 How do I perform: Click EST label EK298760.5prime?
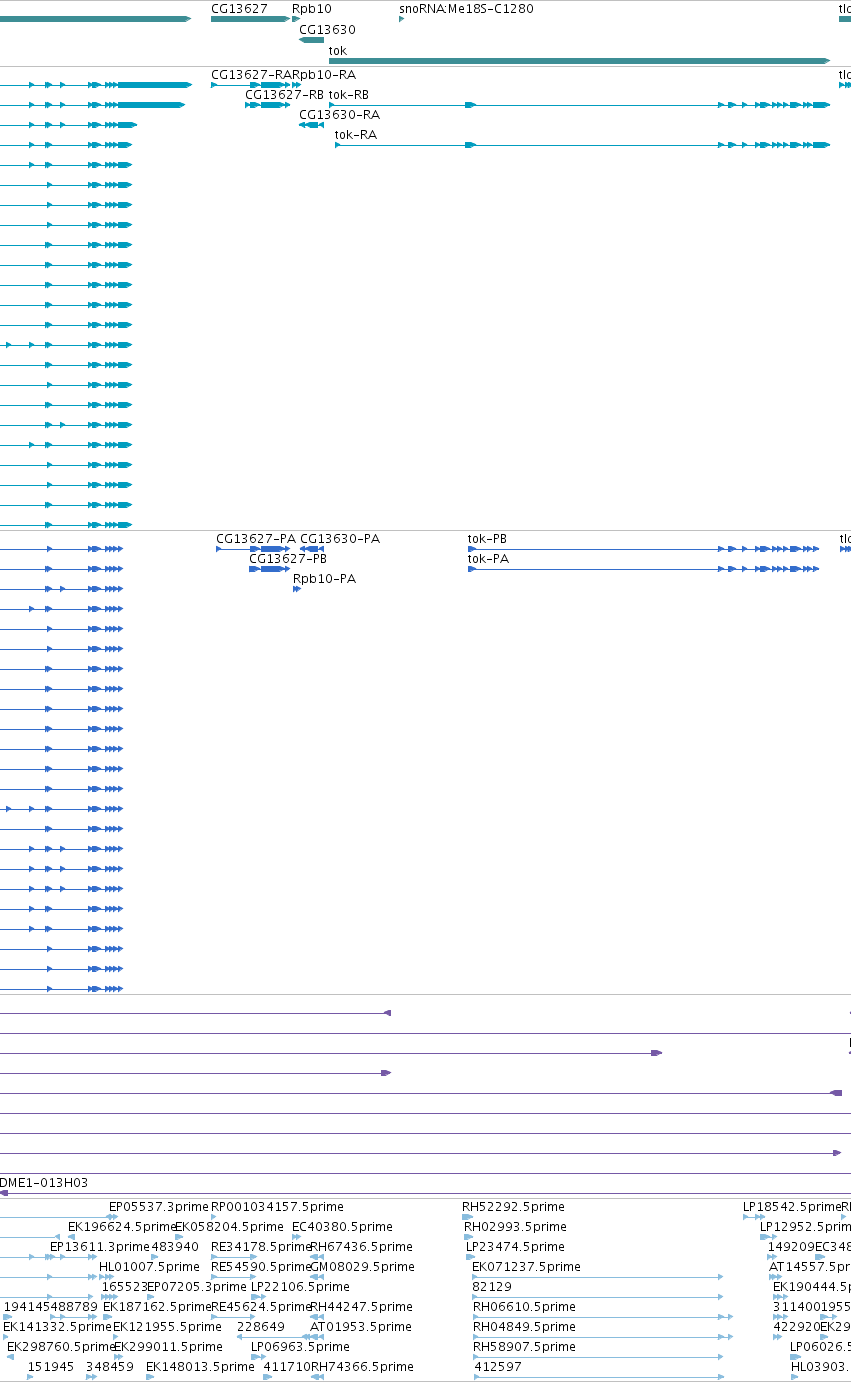[60, 1346]
